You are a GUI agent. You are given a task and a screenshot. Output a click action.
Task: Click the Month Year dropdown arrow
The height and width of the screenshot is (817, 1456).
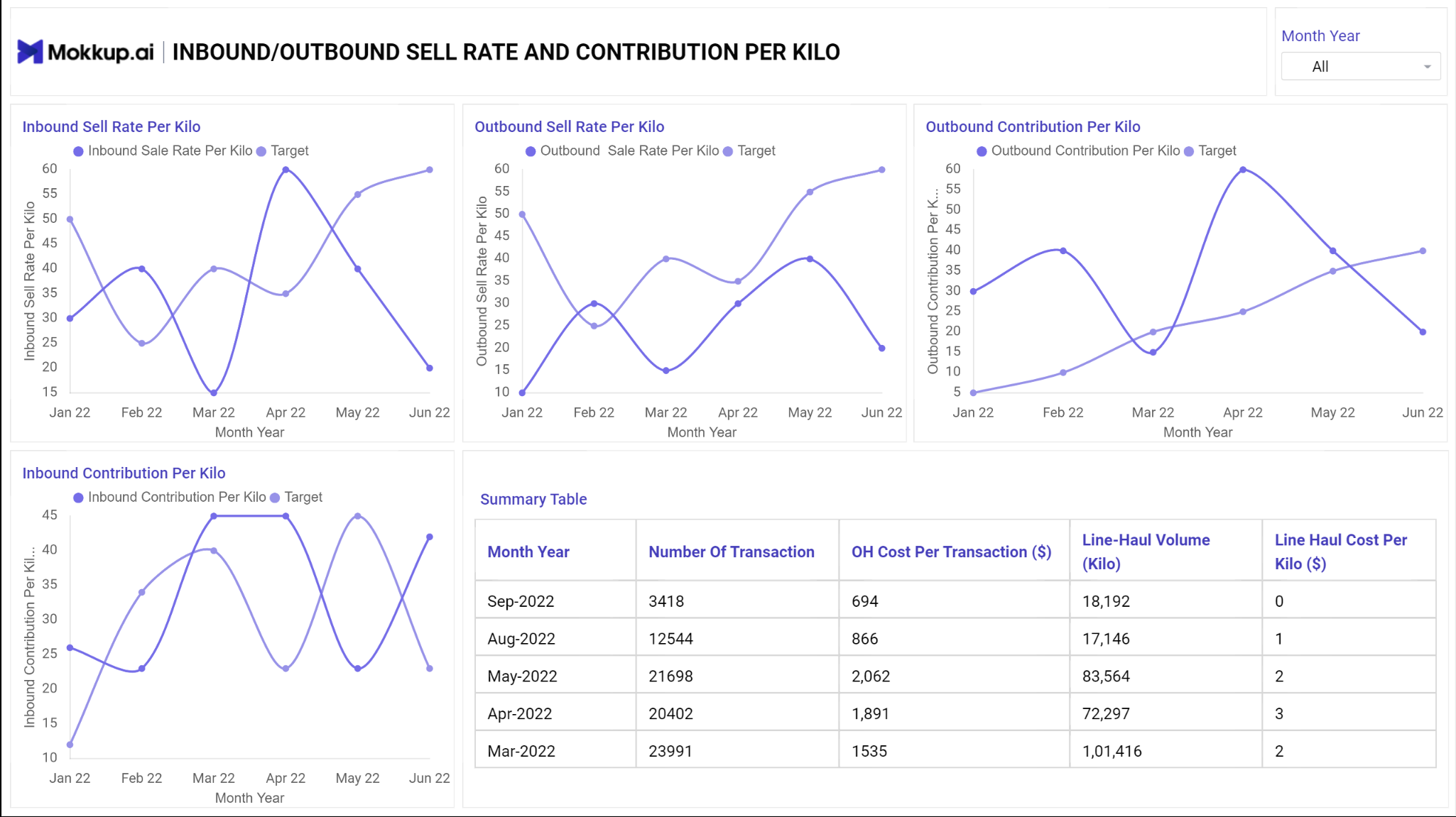(x=1427, y=67)
